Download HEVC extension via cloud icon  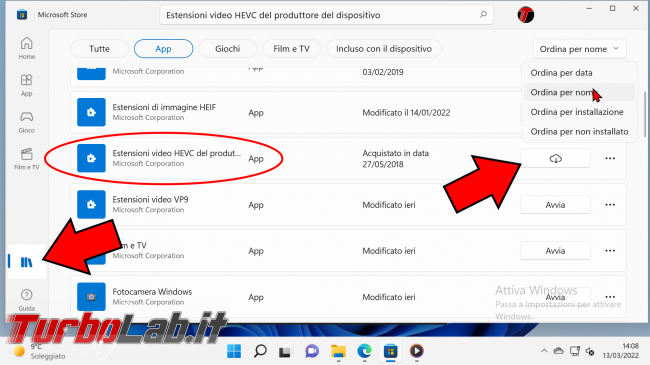(x=555, y=158)
